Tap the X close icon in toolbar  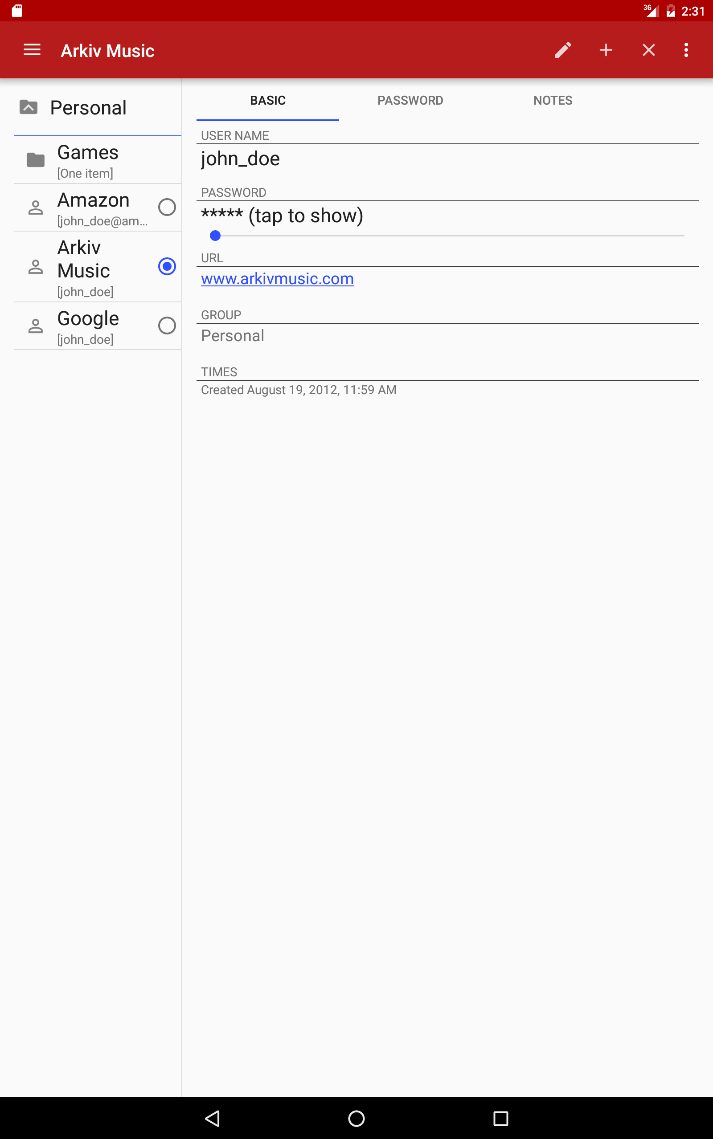click(648, 50)
